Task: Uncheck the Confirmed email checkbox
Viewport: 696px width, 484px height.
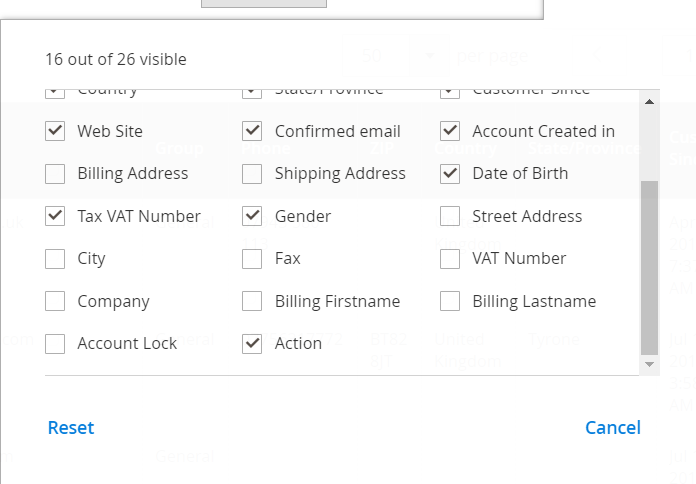Action: coord(253,131)
